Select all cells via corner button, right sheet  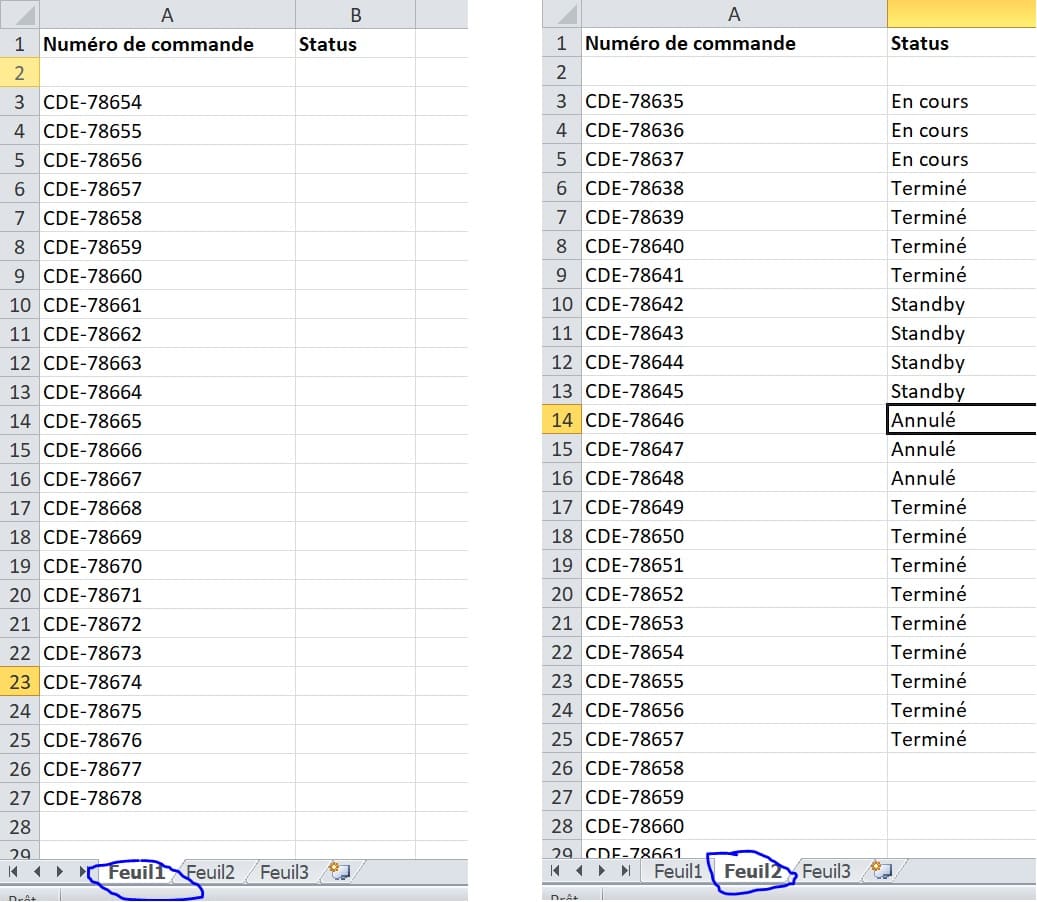point(561,14)
